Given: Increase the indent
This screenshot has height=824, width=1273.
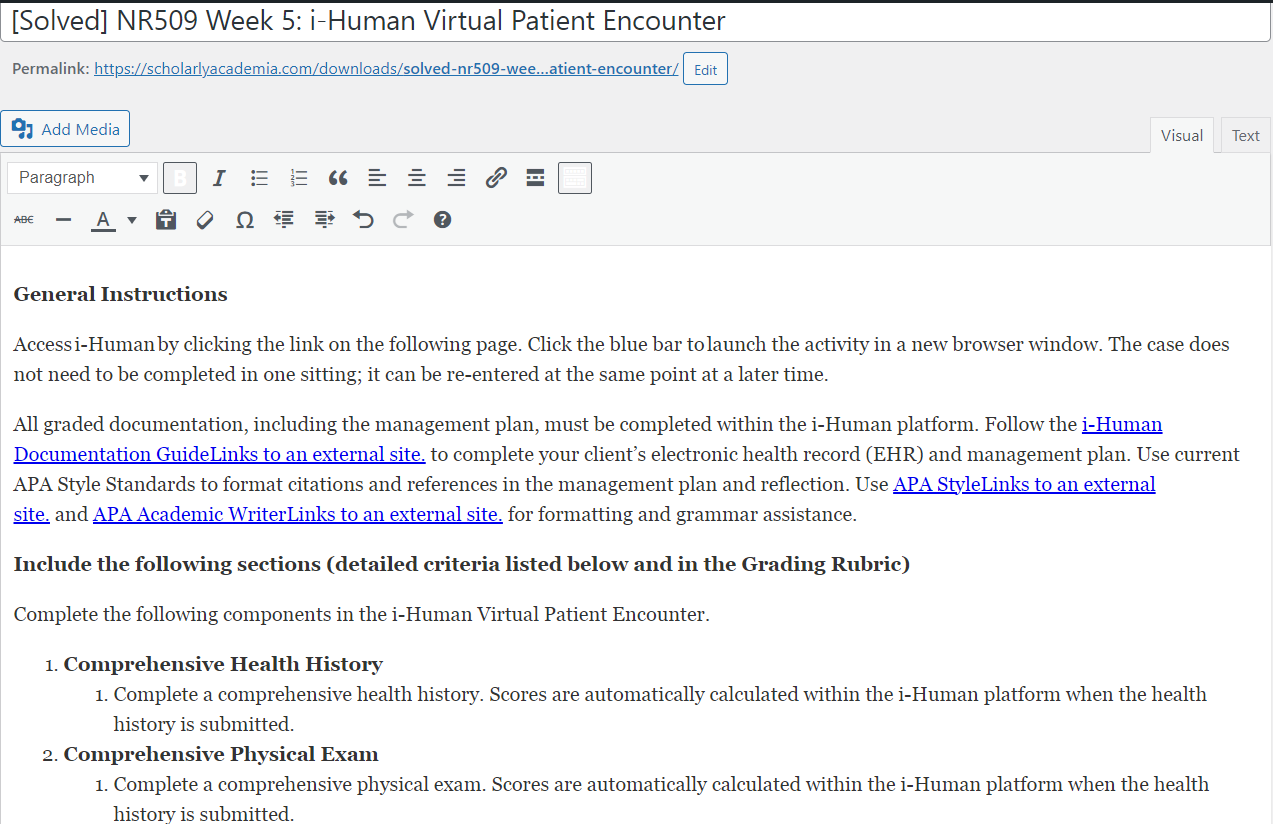Looking at the screenshot, I should pyautogui.click(x=324, y=219).
